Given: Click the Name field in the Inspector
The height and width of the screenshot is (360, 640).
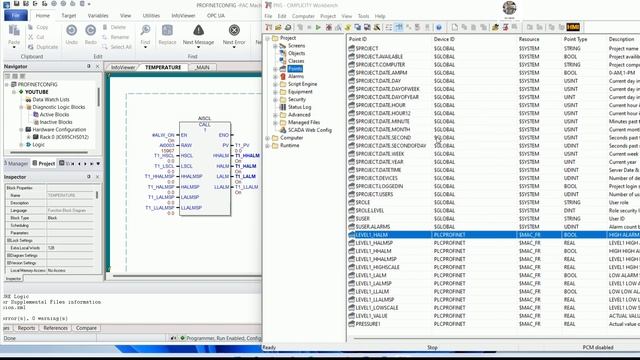Looking at the screenshot, I should (71, 196).
